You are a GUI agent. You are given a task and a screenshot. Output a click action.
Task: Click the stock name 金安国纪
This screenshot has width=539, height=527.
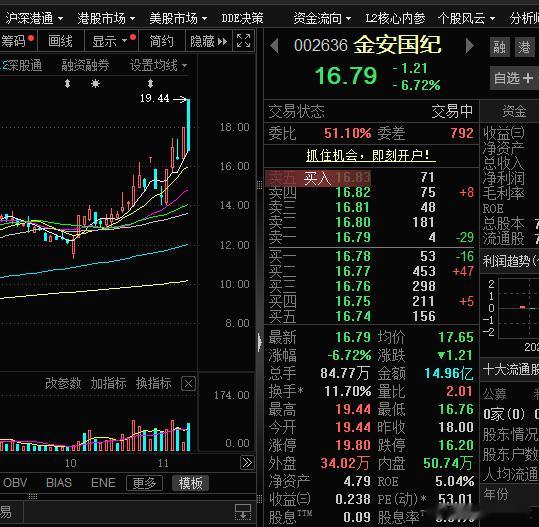click(x=397, y=44)
